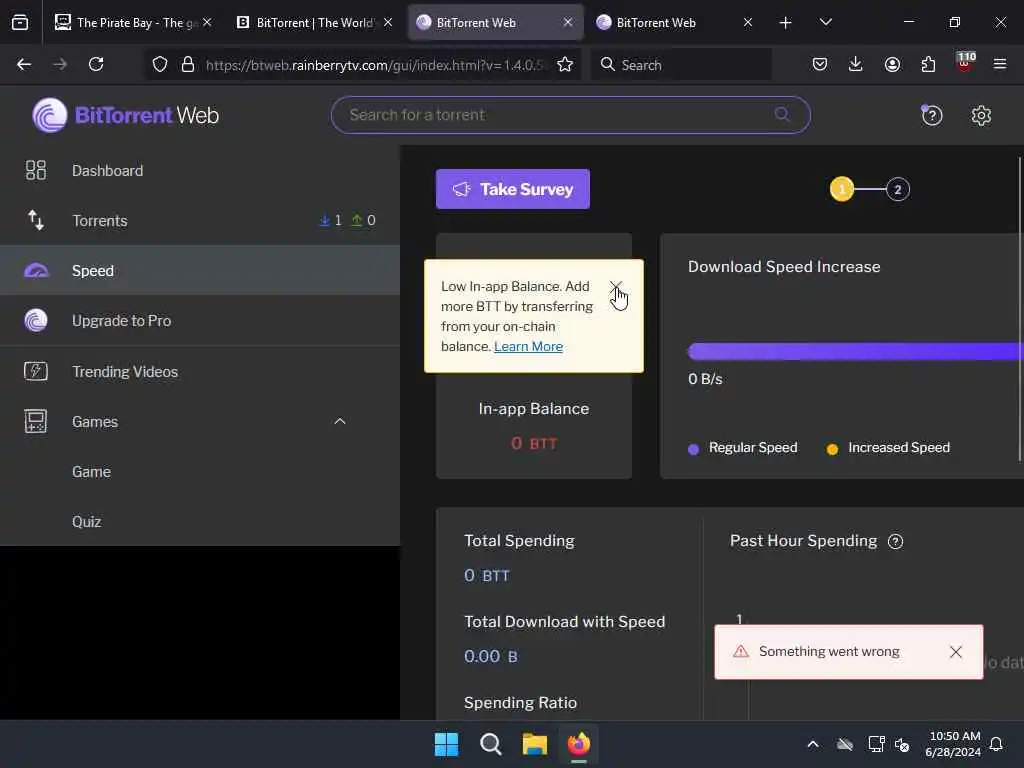Select step 2 indicator
Viewport: 1024px width, 768px height.
[x=897, y=189]
